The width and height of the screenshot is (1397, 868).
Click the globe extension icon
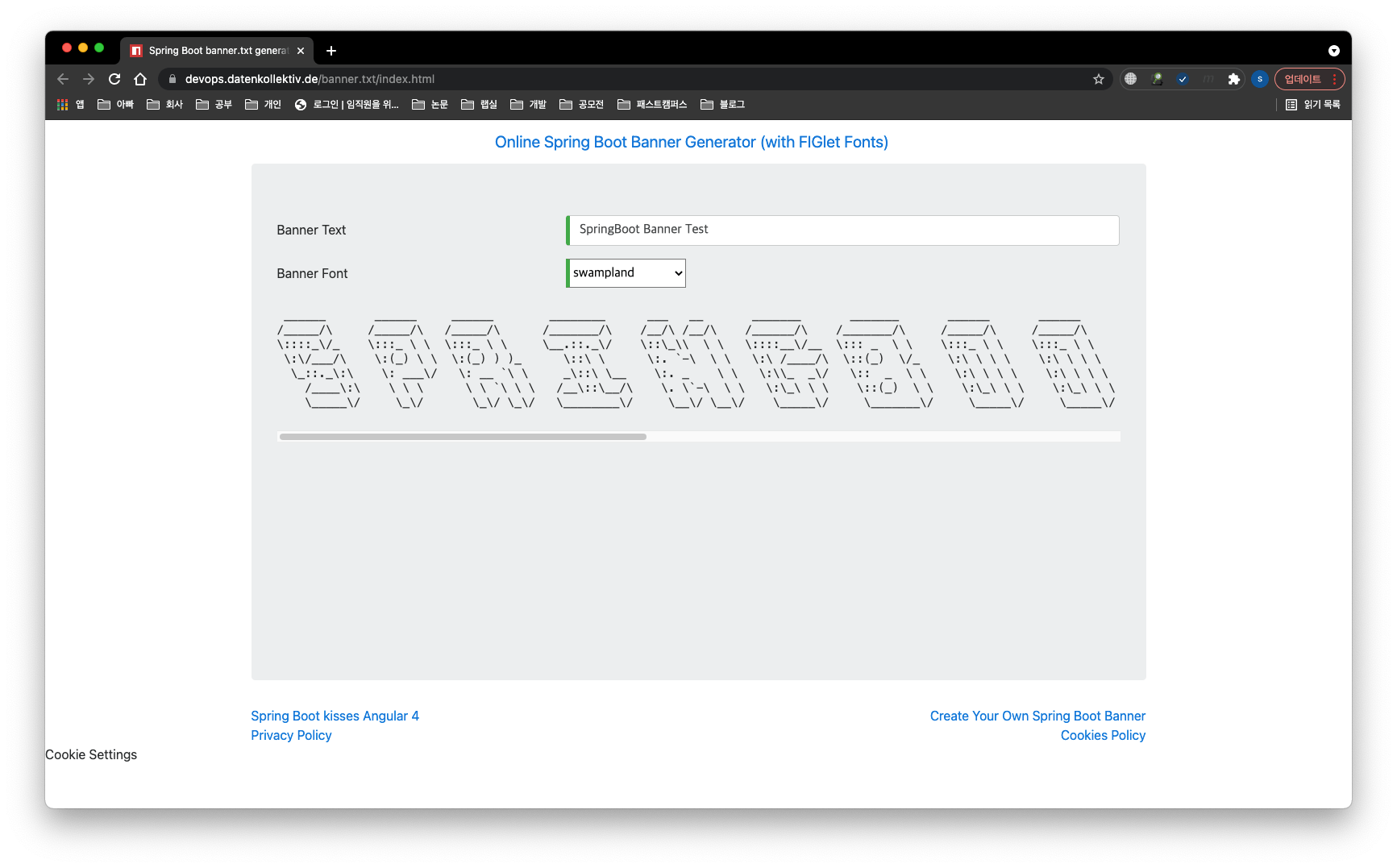(1130, 78)
